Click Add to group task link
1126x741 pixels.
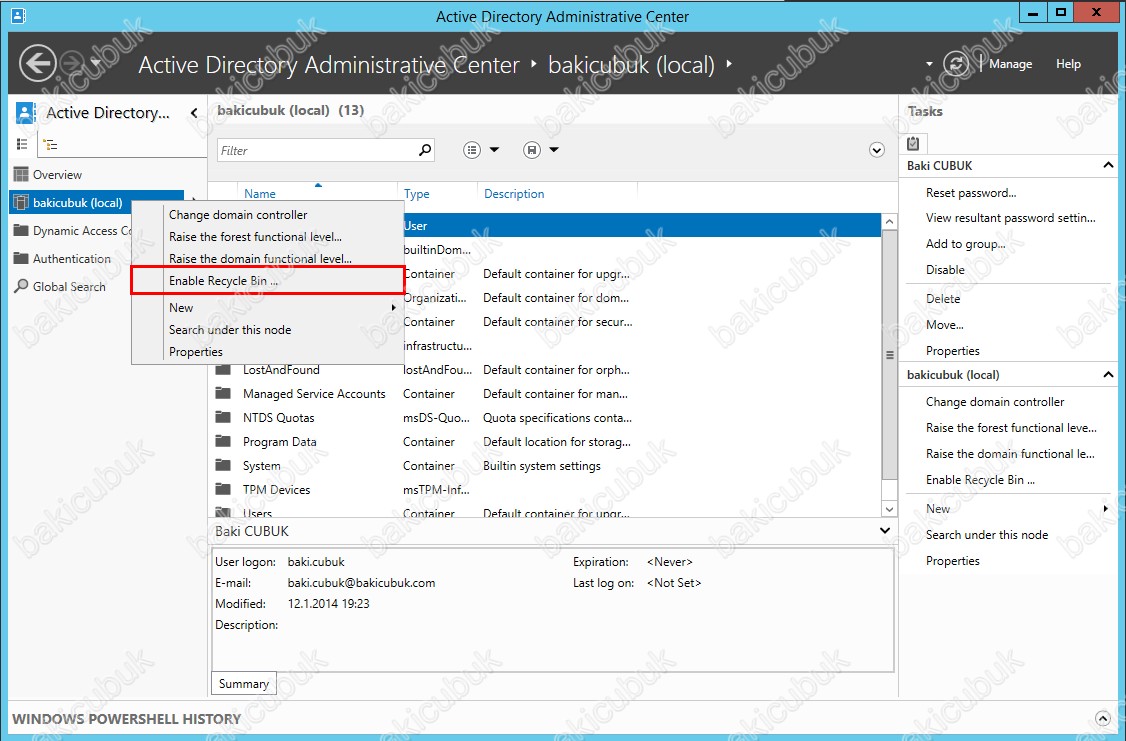(x=965, y=243)
